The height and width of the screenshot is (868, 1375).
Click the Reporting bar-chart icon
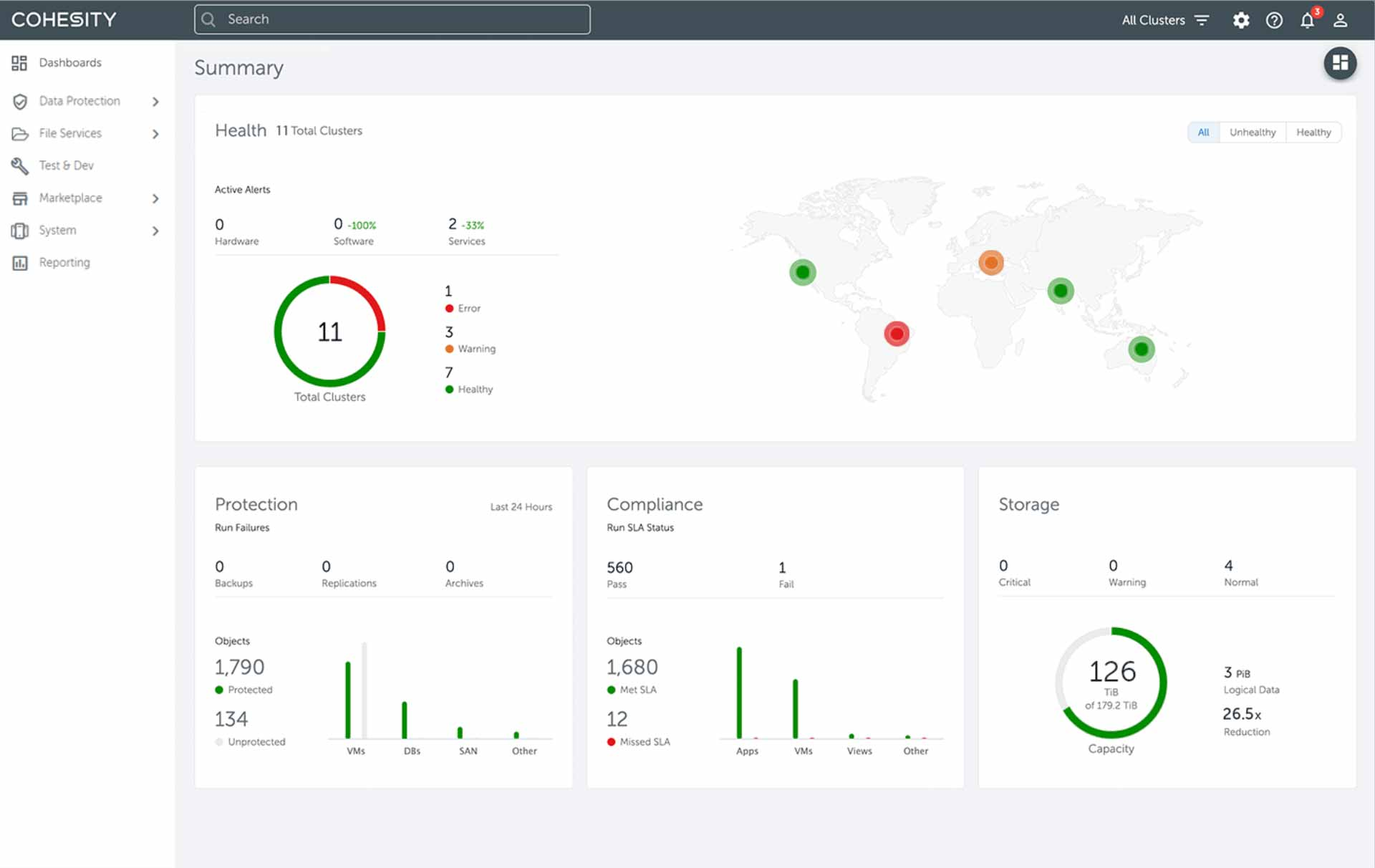tap(20, 262)
